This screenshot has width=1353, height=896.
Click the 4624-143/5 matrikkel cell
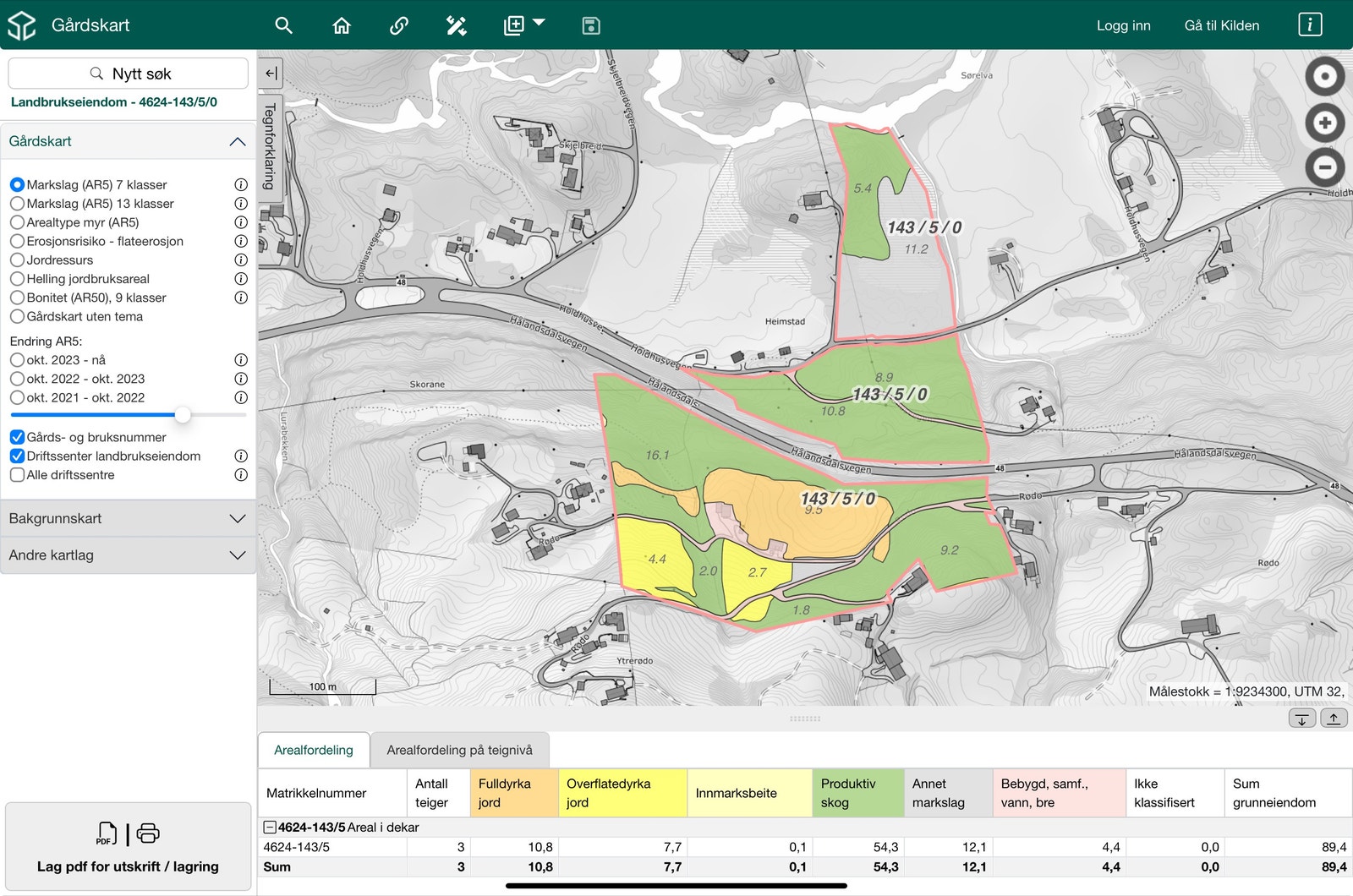[332, 847]
